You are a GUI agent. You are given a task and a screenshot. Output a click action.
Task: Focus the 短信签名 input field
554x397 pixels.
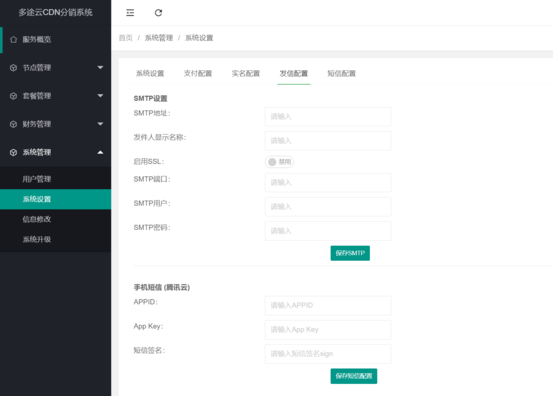pyautogui.click(x=328, y=354)
